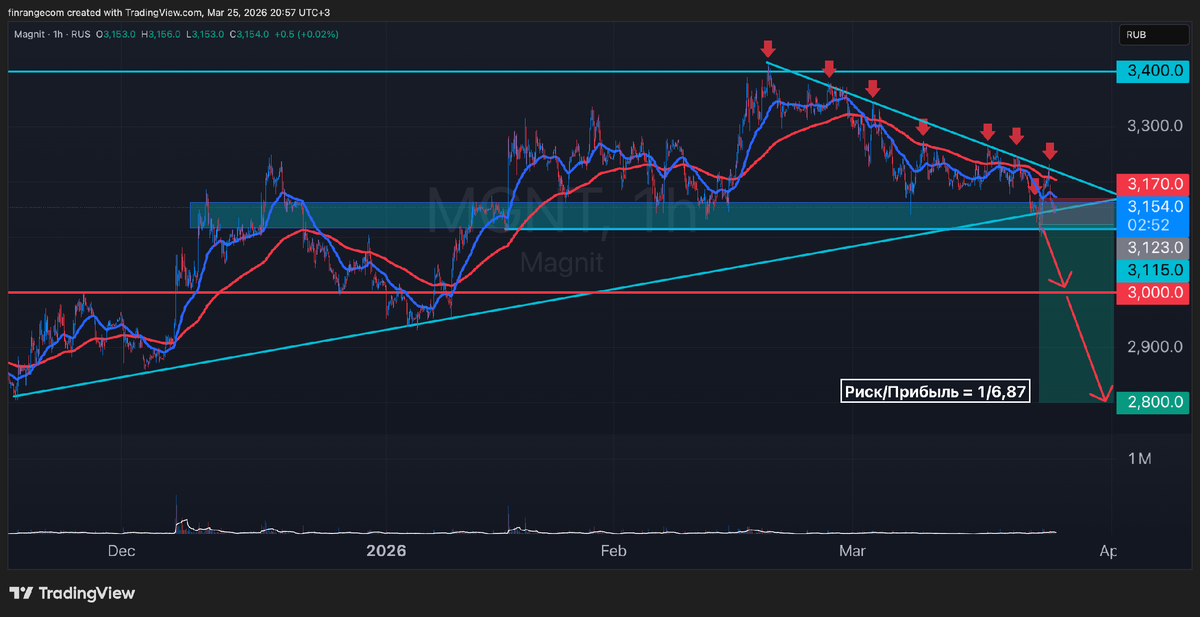Screen dimensions: 1200x617
Task: Click the high value H3,156.0
Action: [161, 34]
